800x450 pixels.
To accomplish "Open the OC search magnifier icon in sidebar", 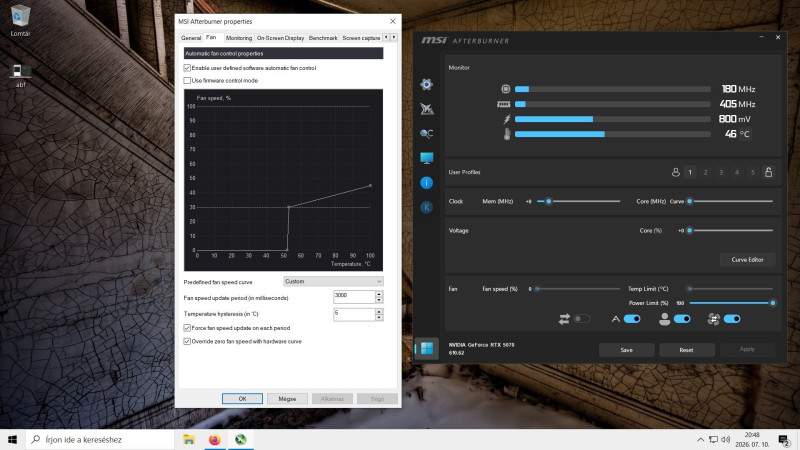I will coord(427,133).
